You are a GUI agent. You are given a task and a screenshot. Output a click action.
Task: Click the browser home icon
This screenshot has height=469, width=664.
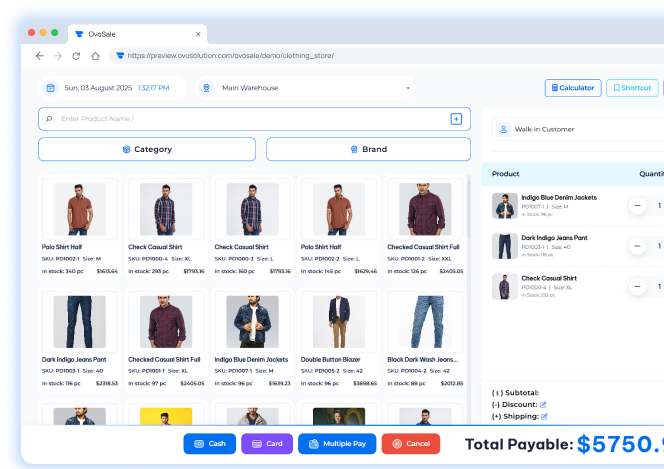click(x=95, y=56)
